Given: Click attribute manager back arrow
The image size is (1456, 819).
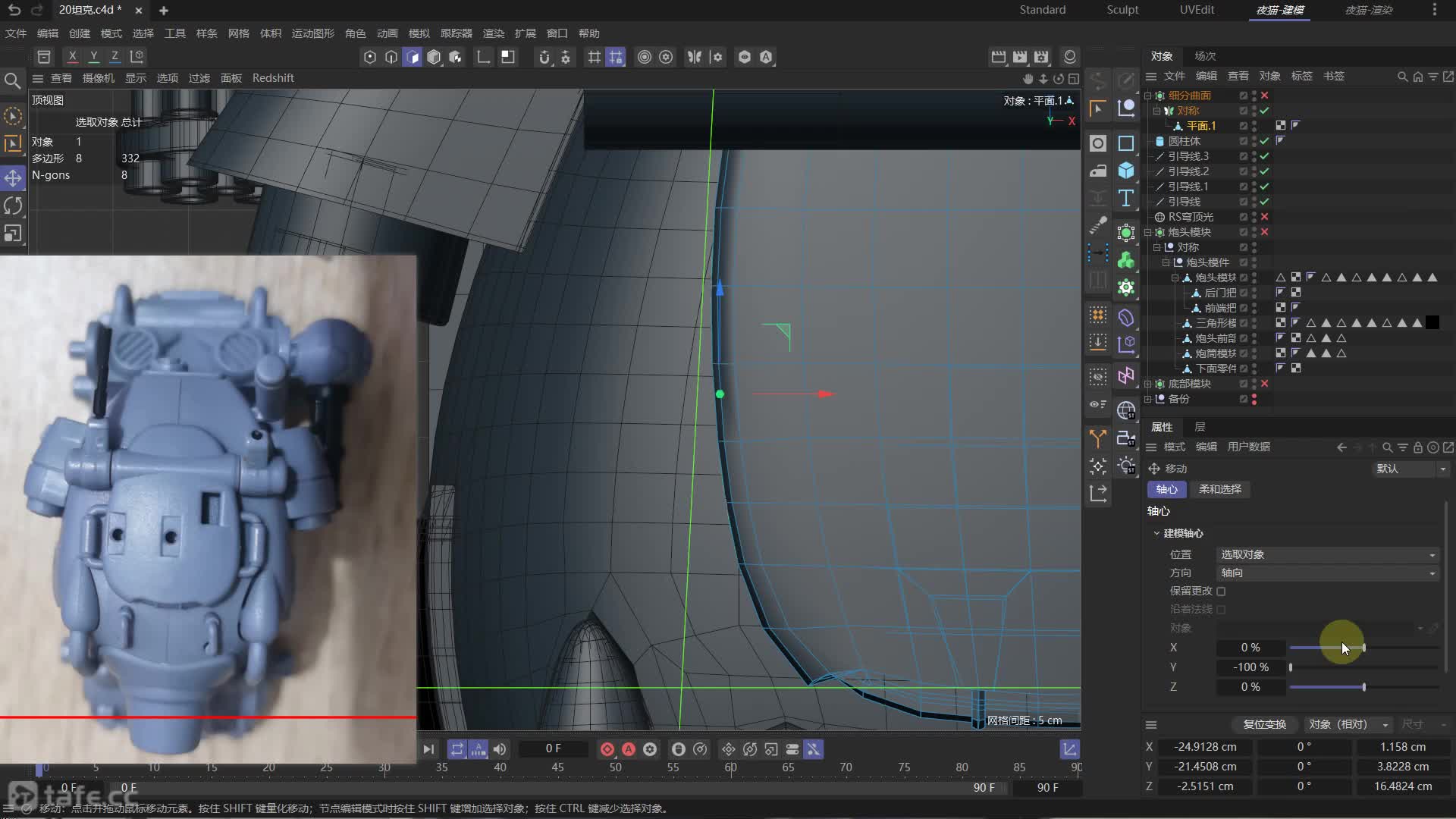Looking at the screenshot, I should [x=1341, y=447].
